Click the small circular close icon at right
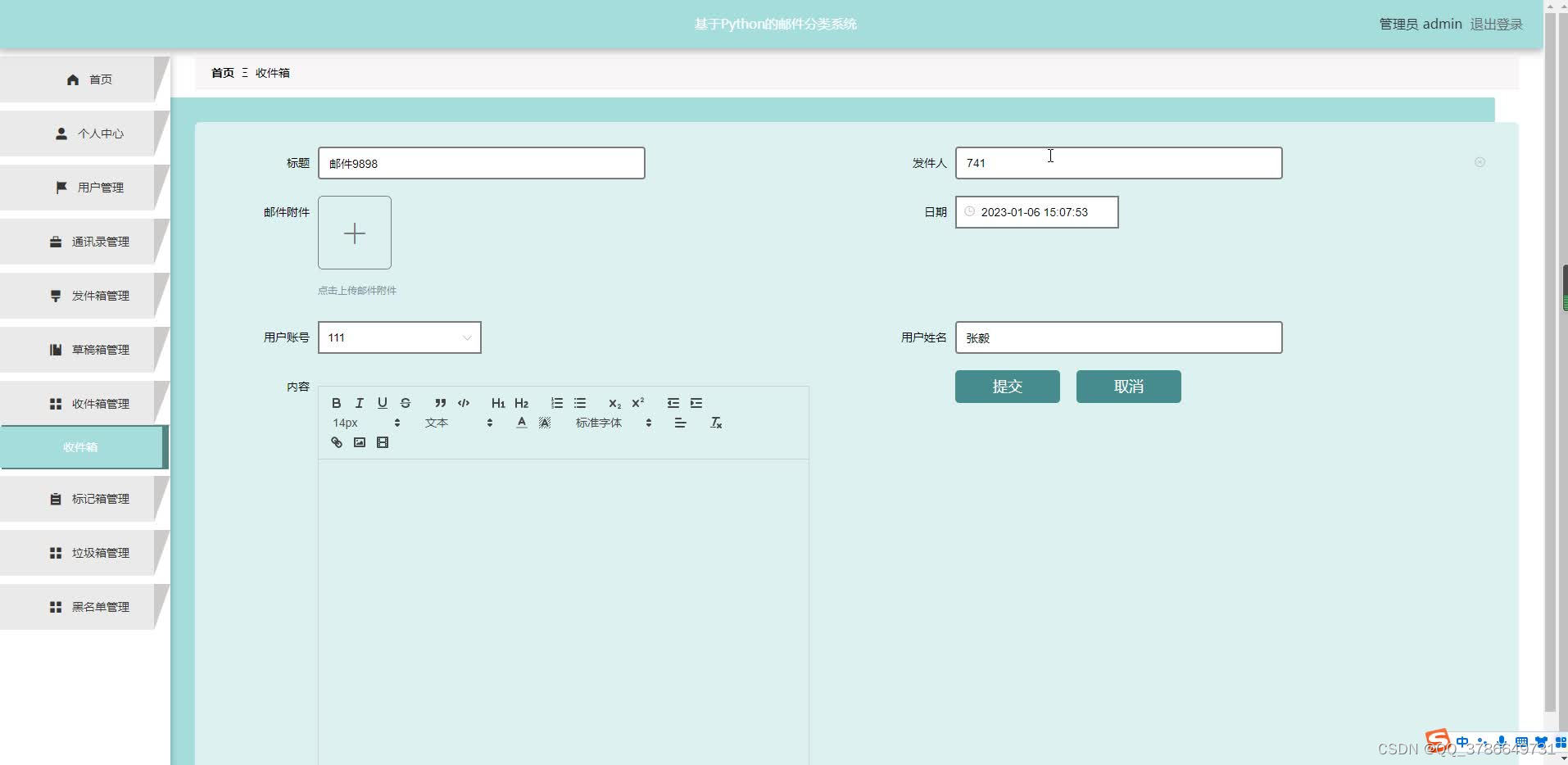The width and height of the screenshot is (1568, 765). [x=1480, y=162]
